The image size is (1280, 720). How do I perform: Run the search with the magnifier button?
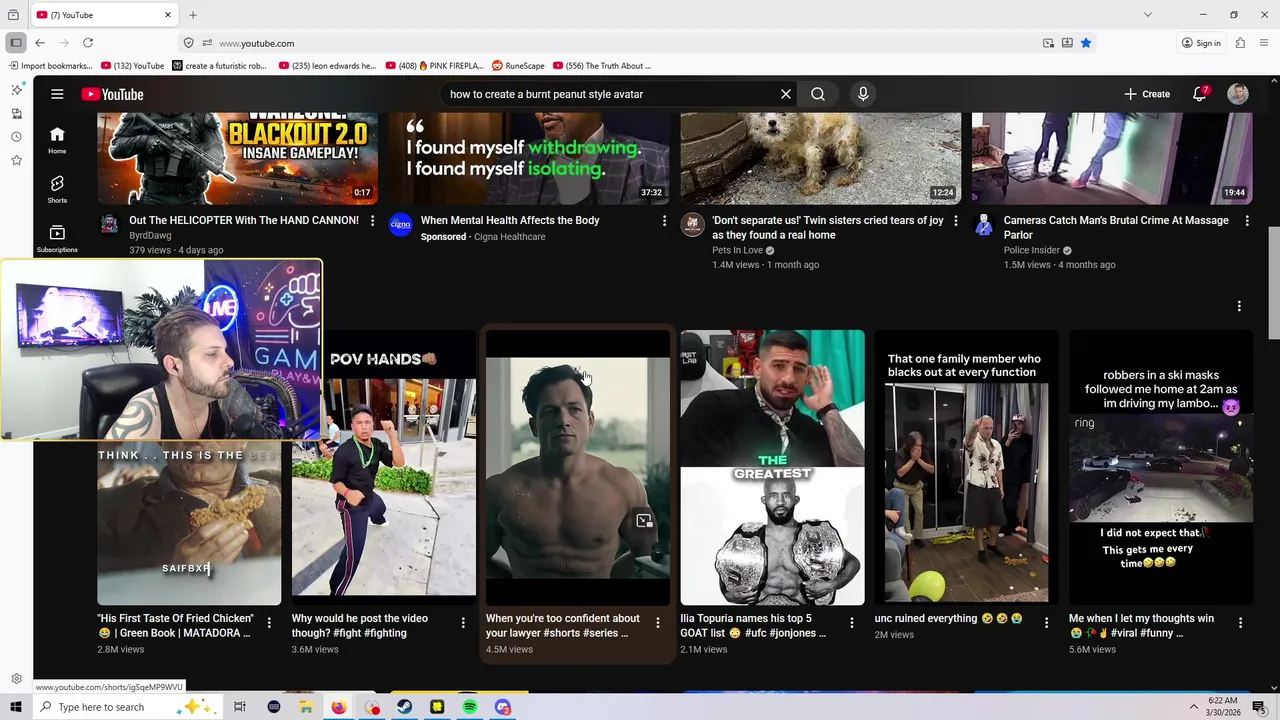(x=818, y=94)
